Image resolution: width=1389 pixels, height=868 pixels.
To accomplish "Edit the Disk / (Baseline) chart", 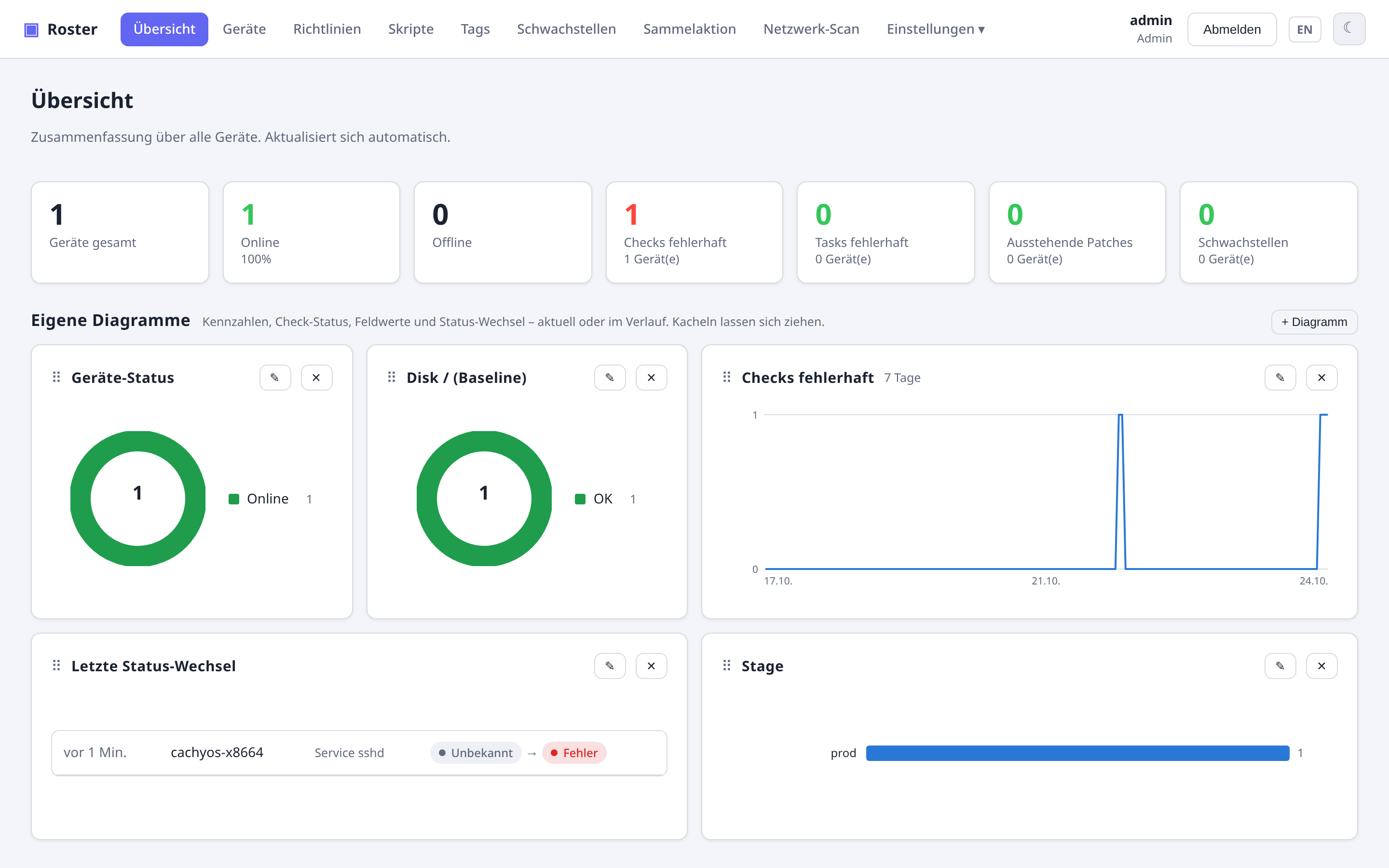I will pyautogui.click(x=610, y=377).
